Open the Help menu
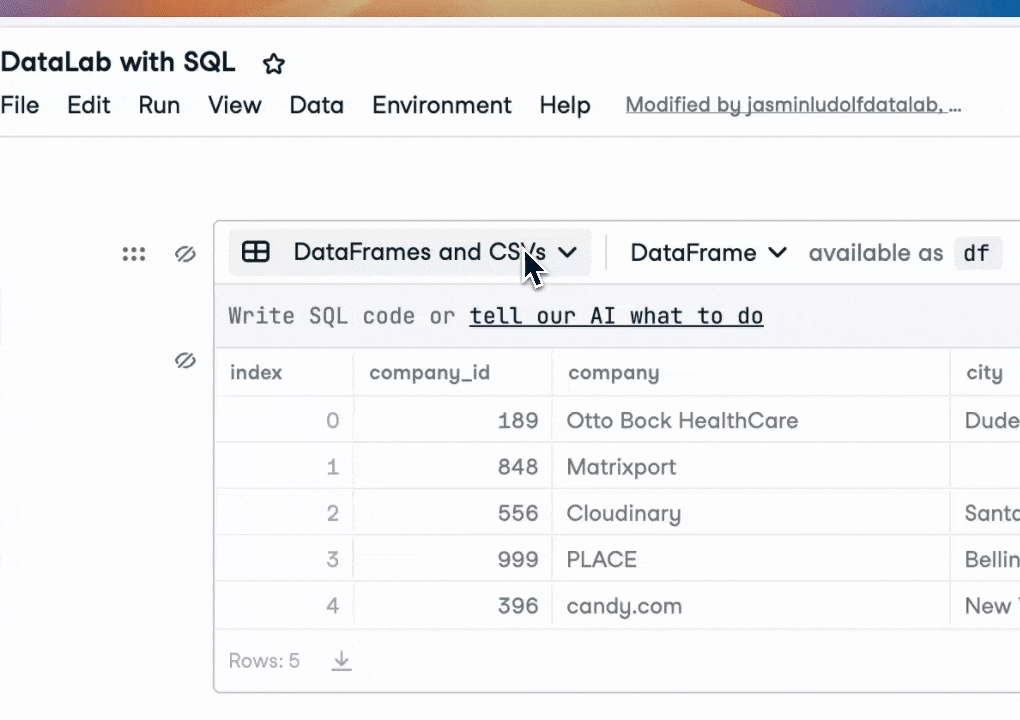 tap(565, 105)
